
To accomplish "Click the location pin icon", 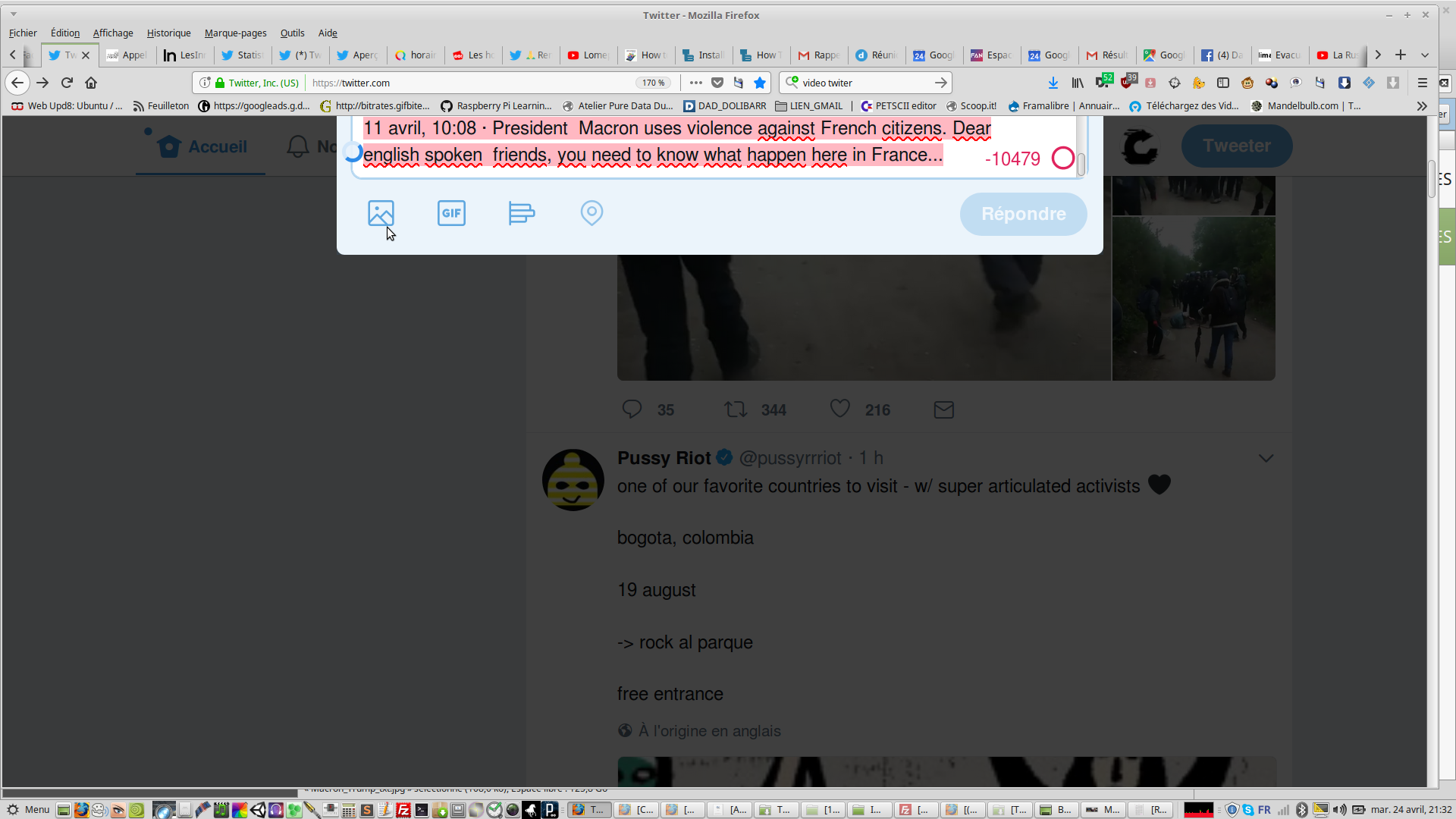I will click(x=591, y=213).
